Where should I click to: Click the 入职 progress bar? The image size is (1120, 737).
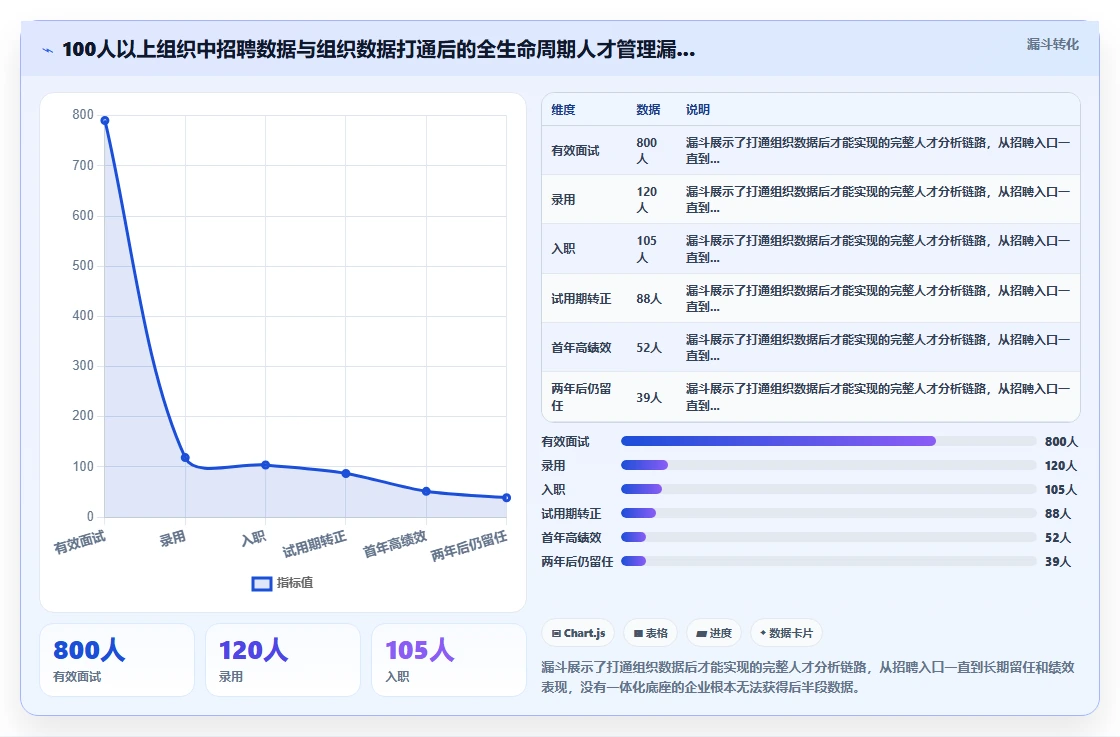point(829,489)
